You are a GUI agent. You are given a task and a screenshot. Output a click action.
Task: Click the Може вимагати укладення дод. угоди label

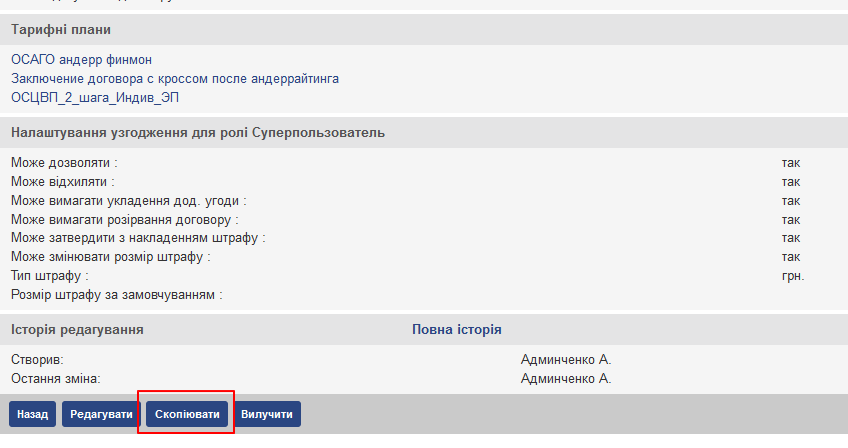[x=128, y=201]
